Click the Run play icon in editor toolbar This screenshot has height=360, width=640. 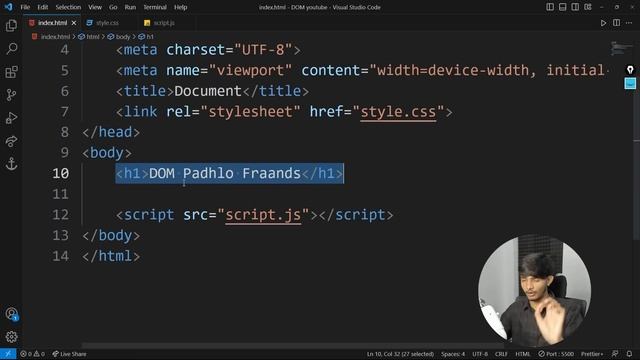point(603,23)
